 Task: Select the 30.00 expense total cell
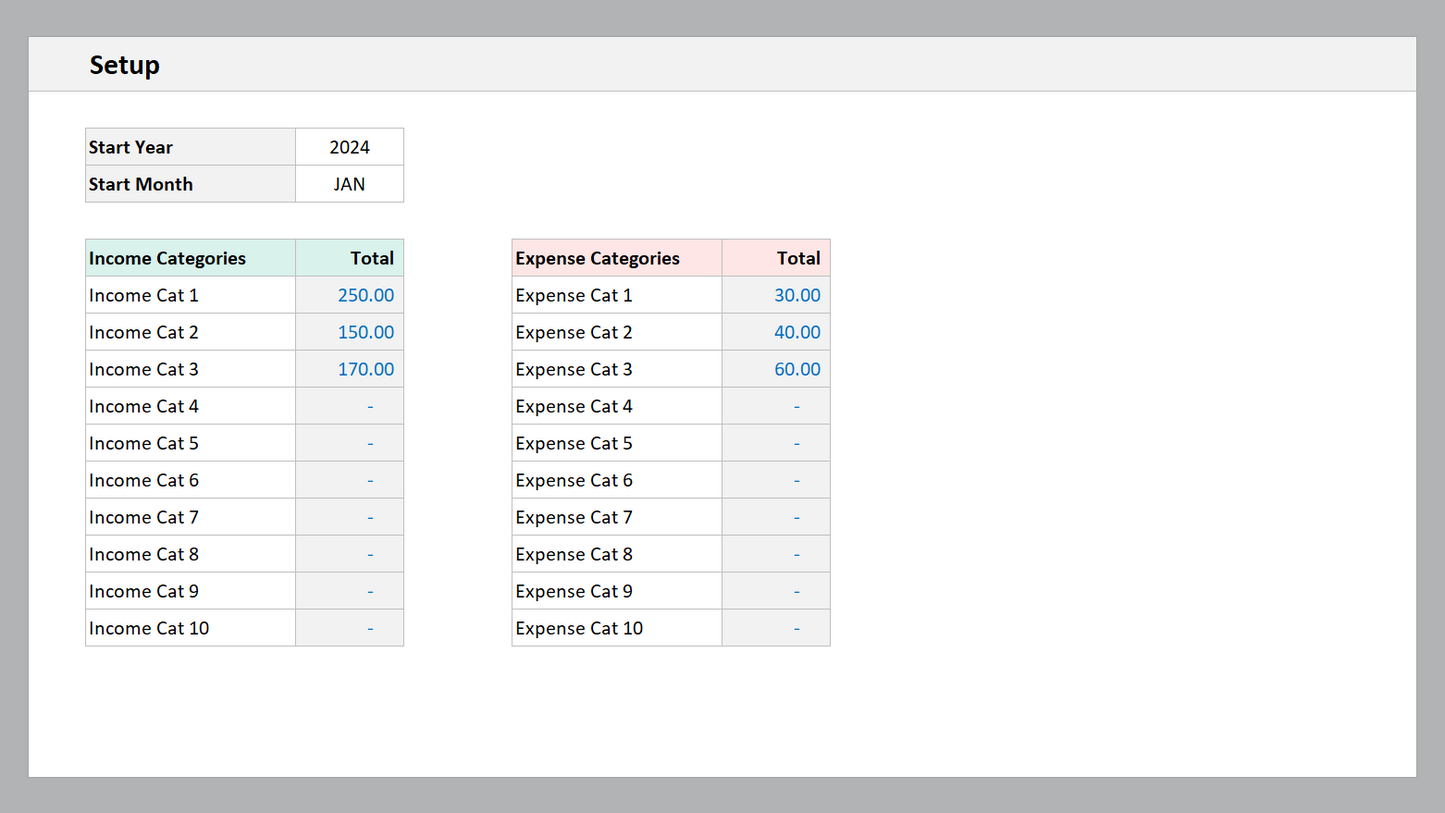[776, 295]
